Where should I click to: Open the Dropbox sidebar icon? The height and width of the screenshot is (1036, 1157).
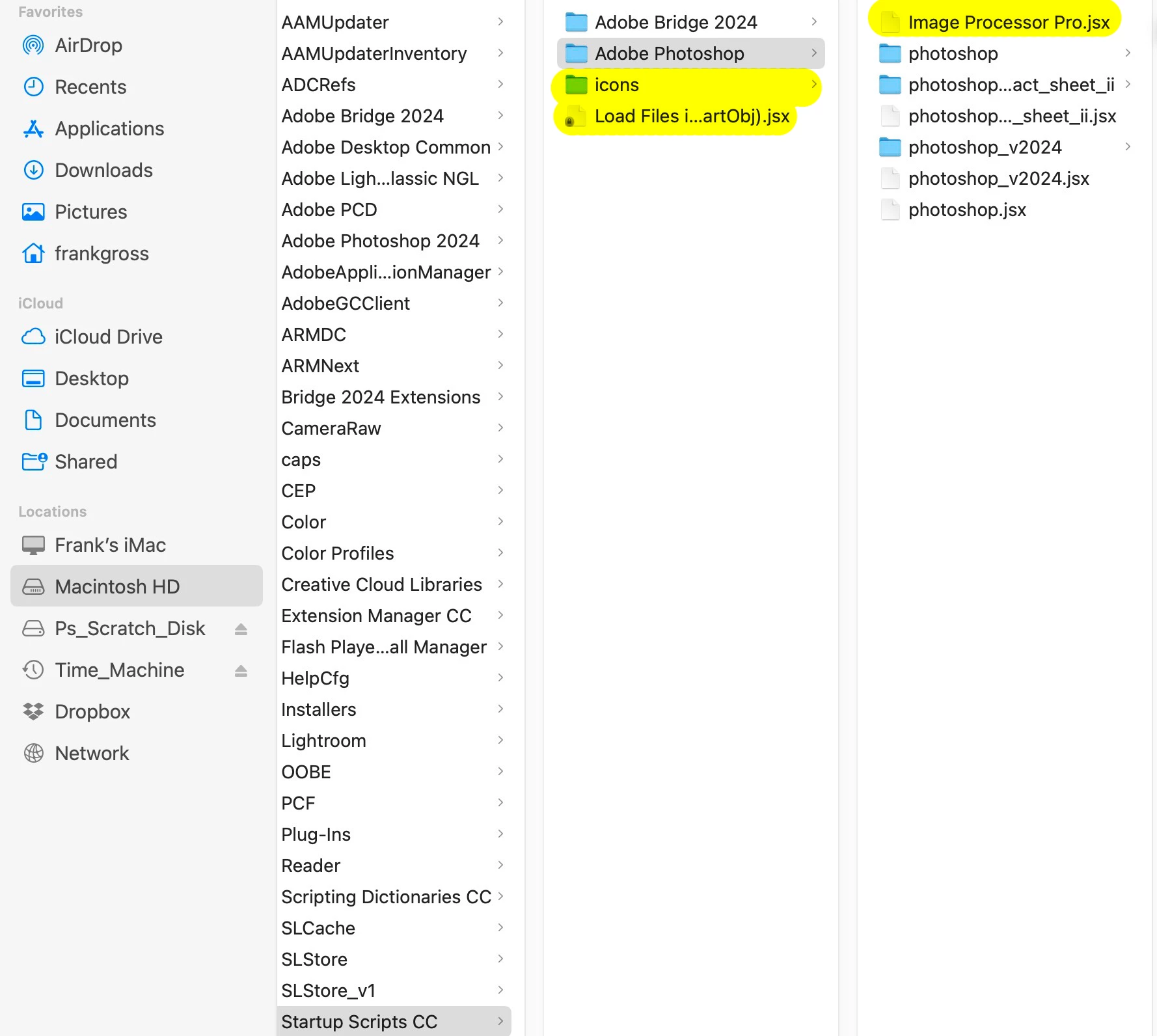[33, 712]
